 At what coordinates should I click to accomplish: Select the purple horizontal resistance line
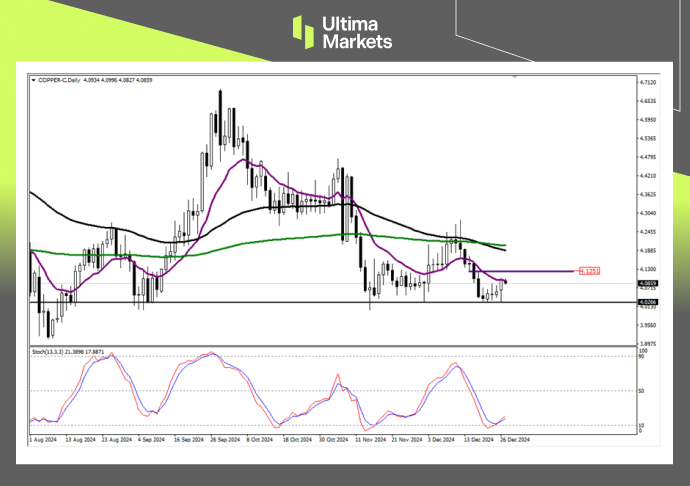click(x=540, y=271)
